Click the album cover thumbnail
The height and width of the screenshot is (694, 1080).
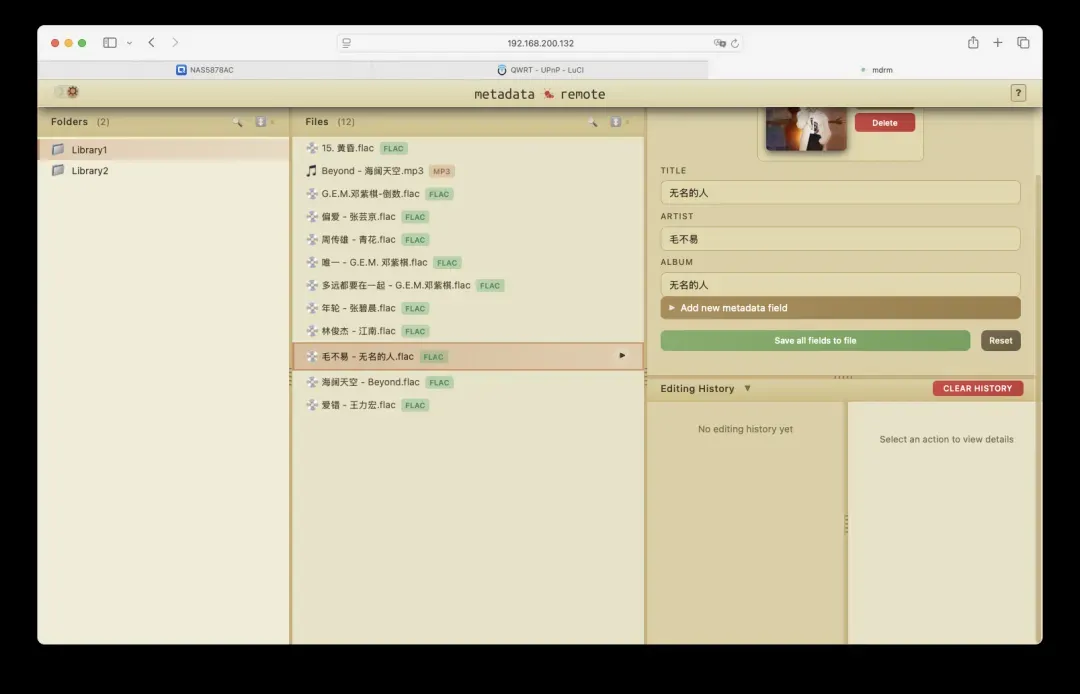[x=806, y=129]
